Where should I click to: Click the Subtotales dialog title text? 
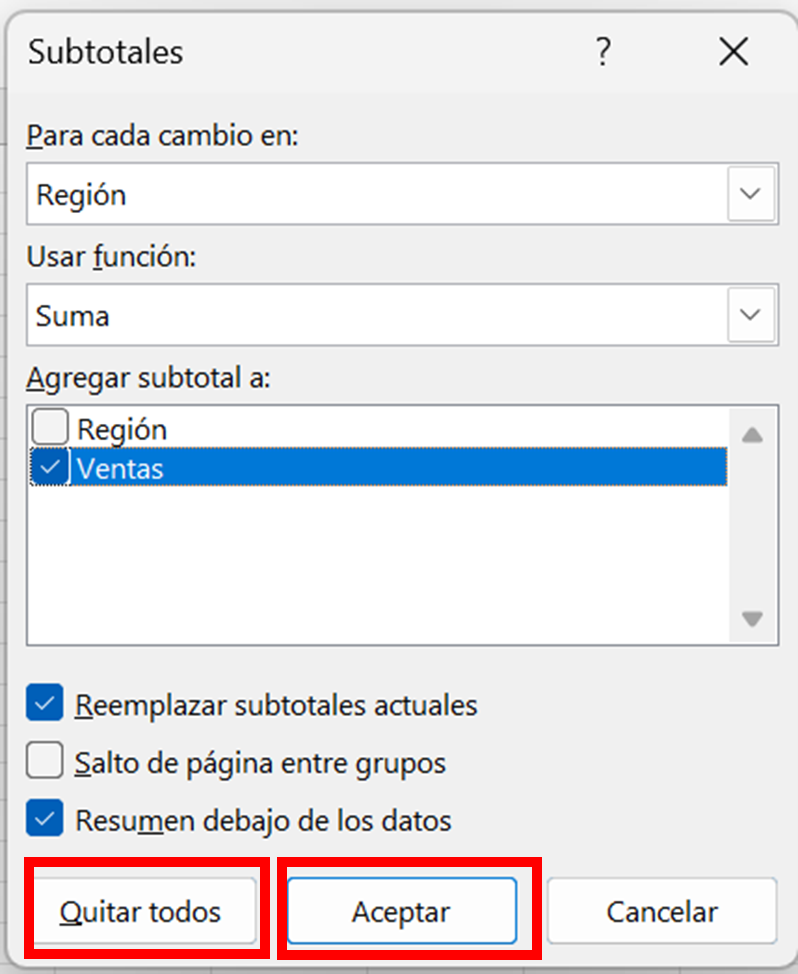pos(106,51)
